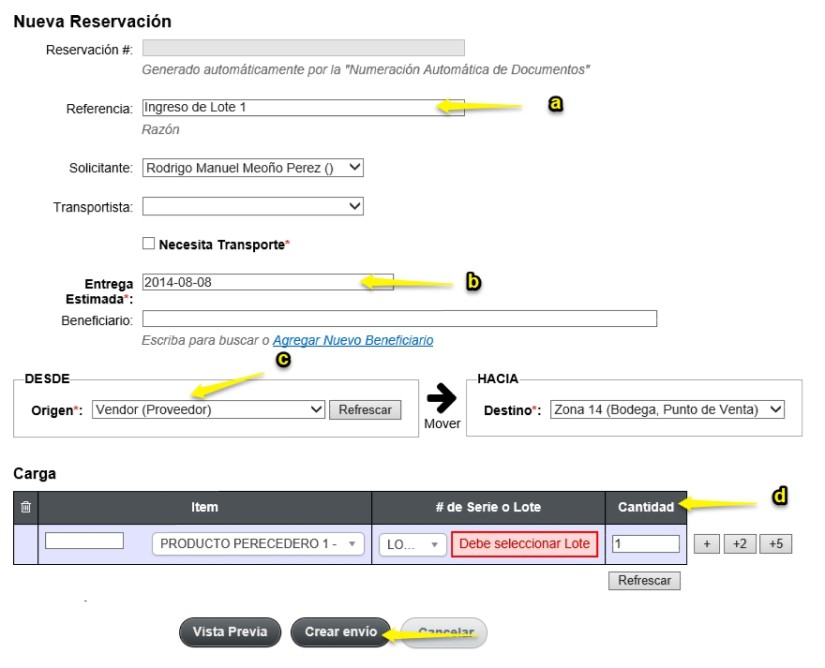
Task: Click the Cantidad input with value 1
Action: pyautogui.click(x=646, y=543)
